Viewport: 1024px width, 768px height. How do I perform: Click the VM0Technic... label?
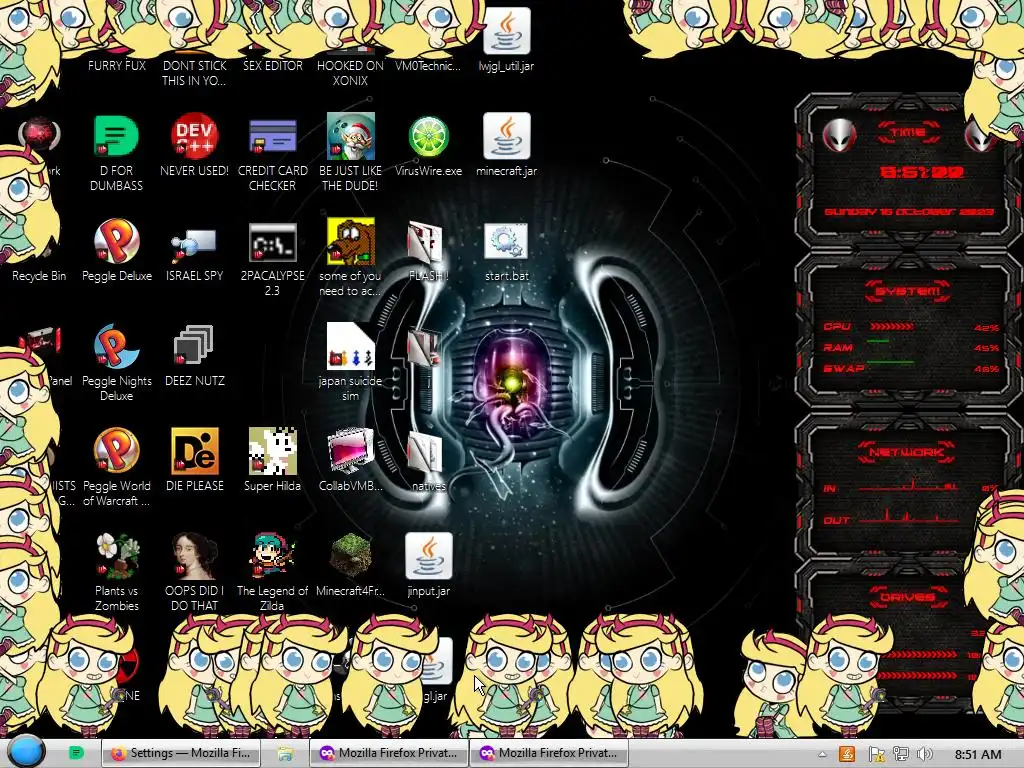tap(428, 65)
